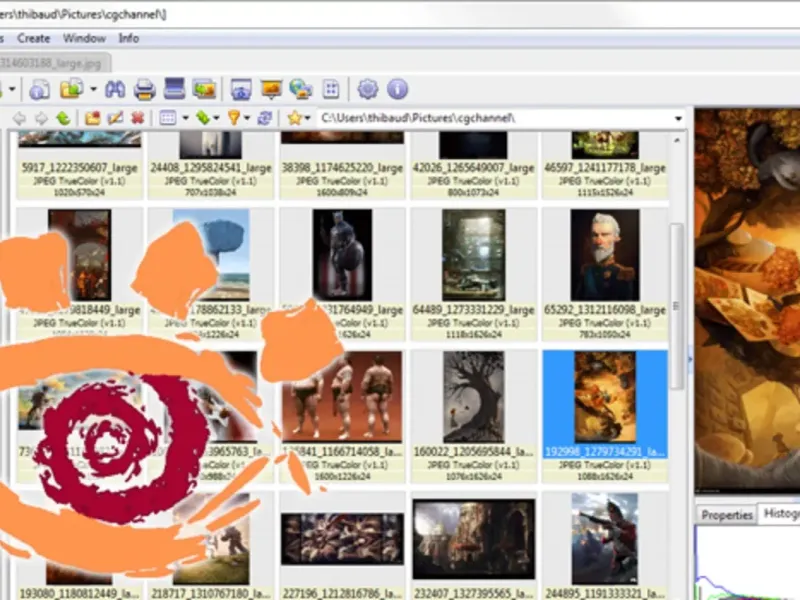Go up one folder level
Viewport: 800px width, 600px height.
(63, 118)
